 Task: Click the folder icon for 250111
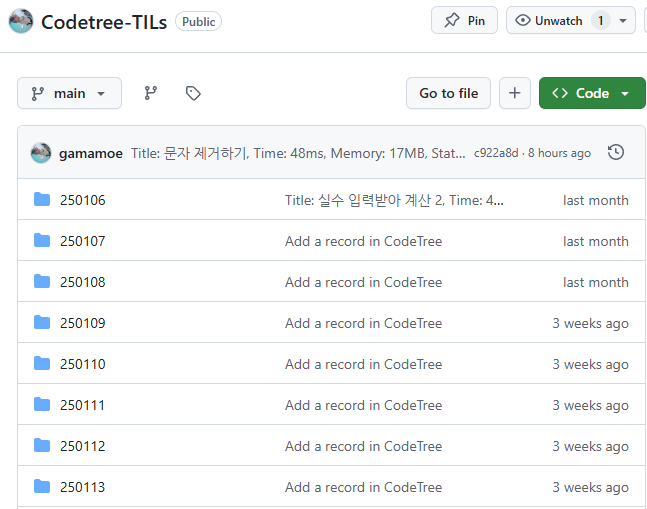(42, 404)
